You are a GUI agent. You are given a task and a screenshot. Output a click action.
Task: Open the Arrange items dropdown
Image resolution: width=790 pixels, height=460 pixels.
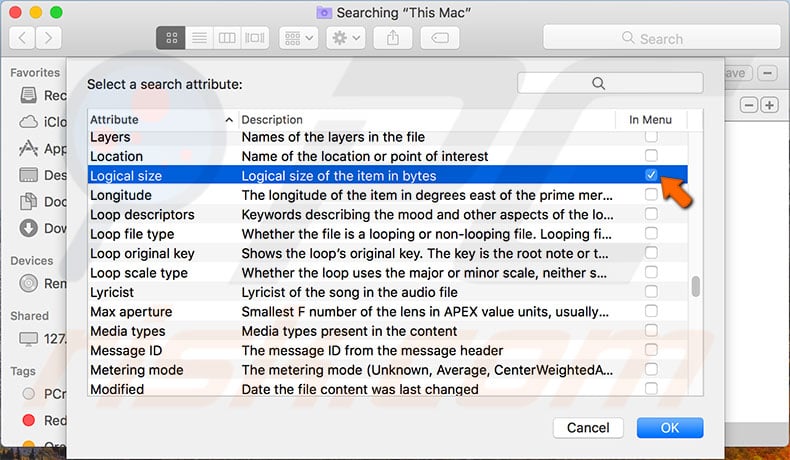pyautogui.click(x=300, y=38)
